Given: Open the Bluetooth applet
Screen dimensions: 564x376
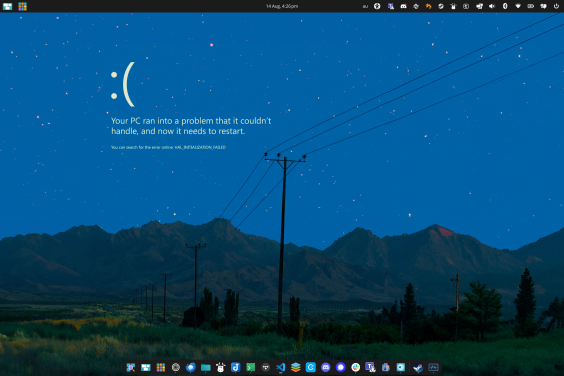Looking at the screenshot, I should tap(505, 6).
